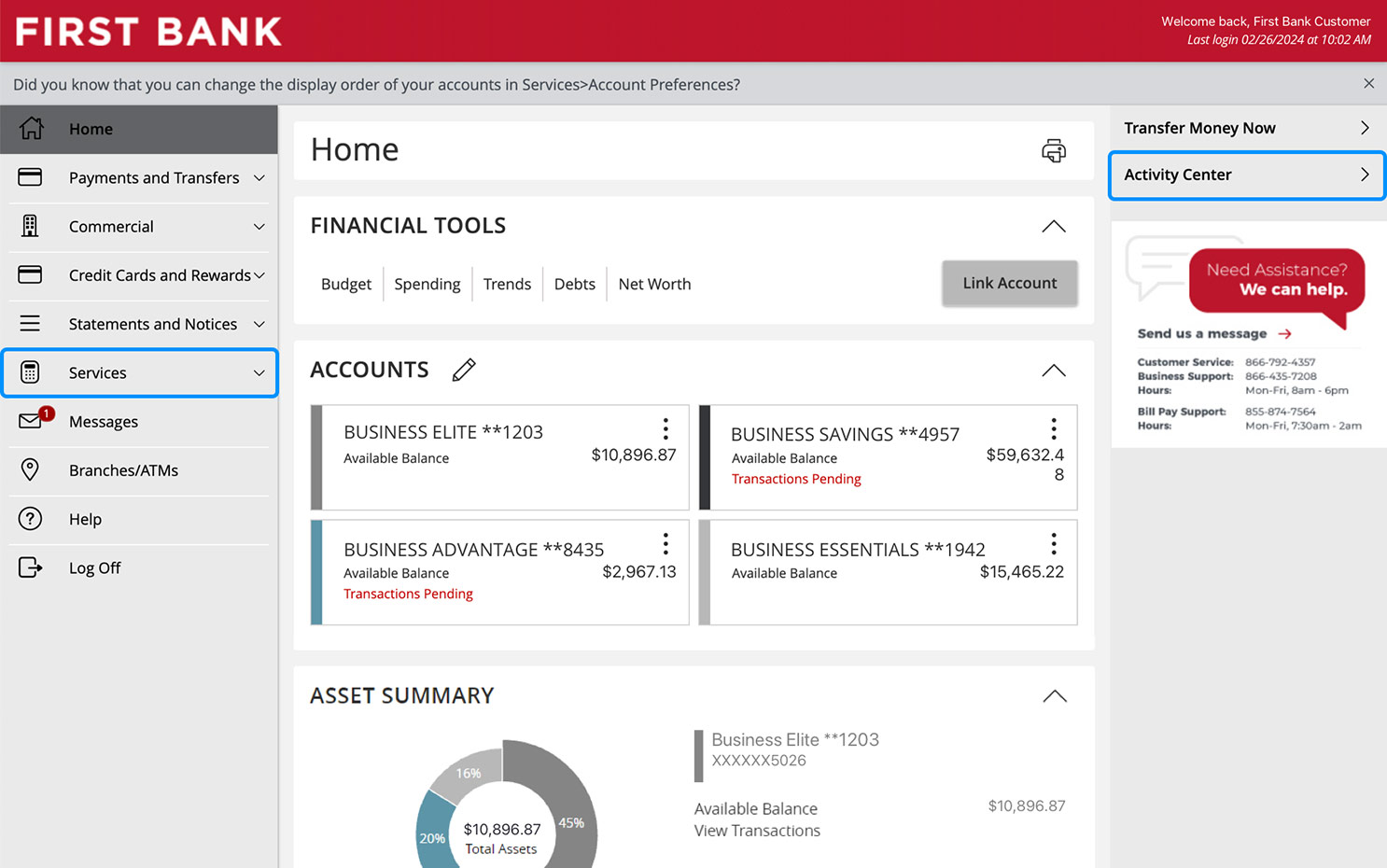Image resolution: width=1387 pixels, height=868 pixels.
Task: Click the Services calculator icon
Action: click(x=30, y=372)
